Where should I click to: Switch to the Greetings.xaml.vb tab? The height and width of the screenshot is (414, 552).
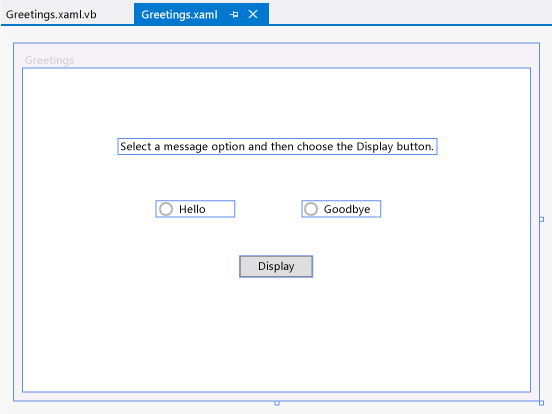tap(51, 14)
